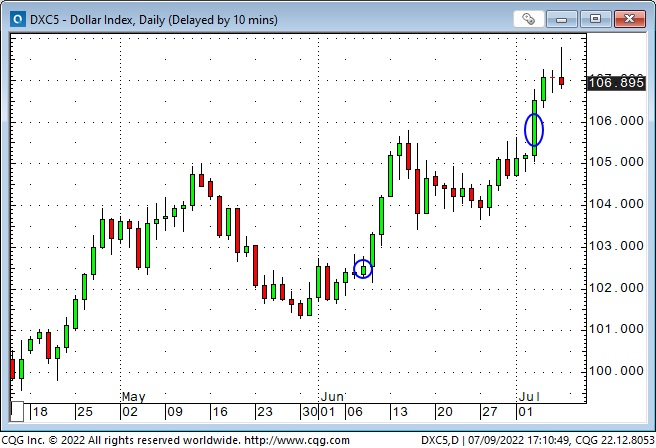Minimize the Dollar Index chart window
656x448 pixels.
pos(561,19)
